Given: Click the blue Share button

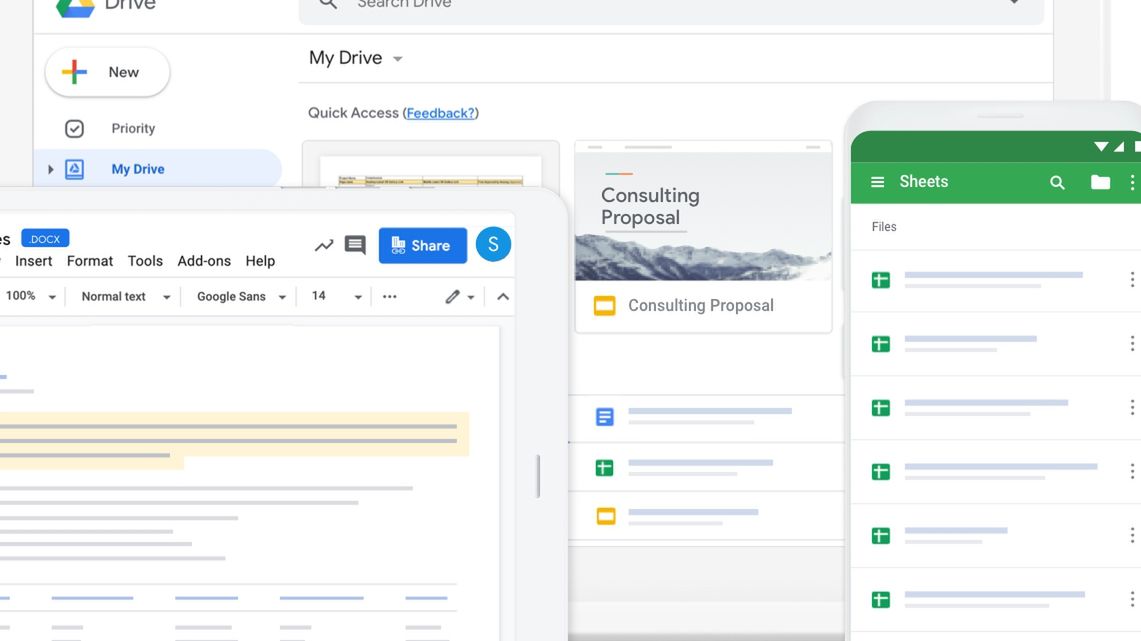Looking at the screenshot, I should point(422,244).
